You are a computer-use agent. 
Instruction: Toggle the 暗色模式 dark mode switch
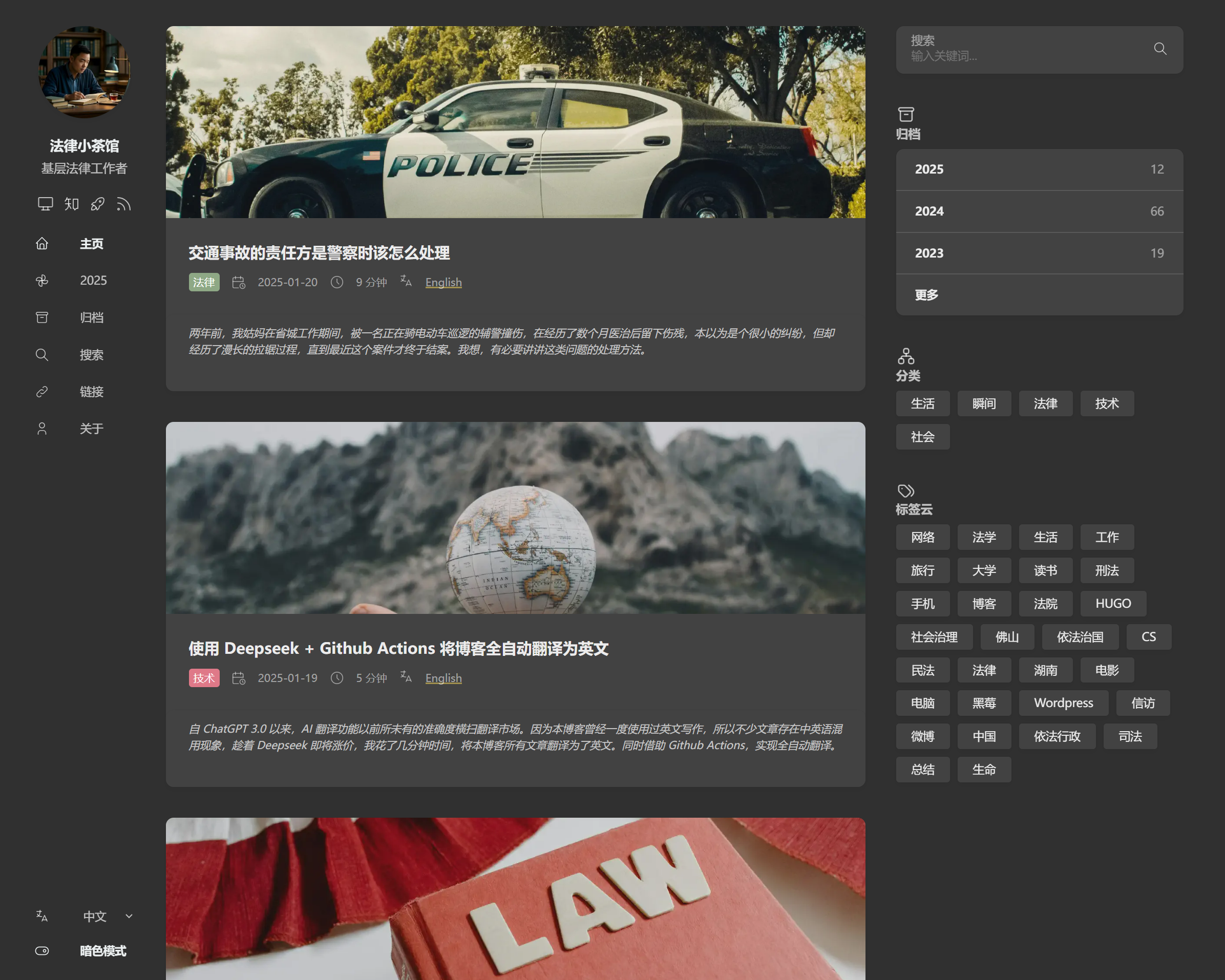(42, 951)
